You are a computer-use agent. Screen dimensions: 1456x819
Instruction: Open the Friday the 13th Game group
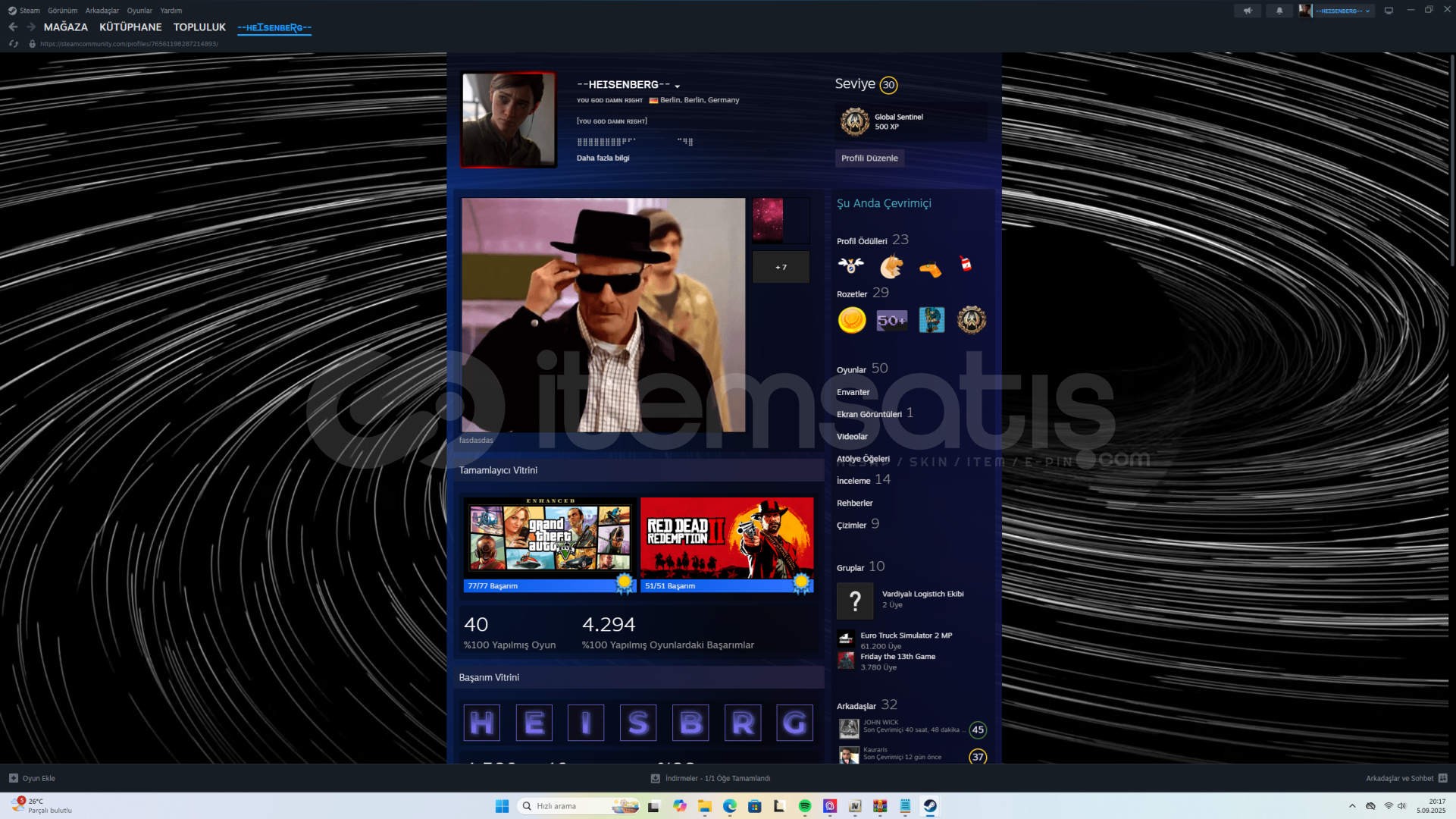click(897, 657)
